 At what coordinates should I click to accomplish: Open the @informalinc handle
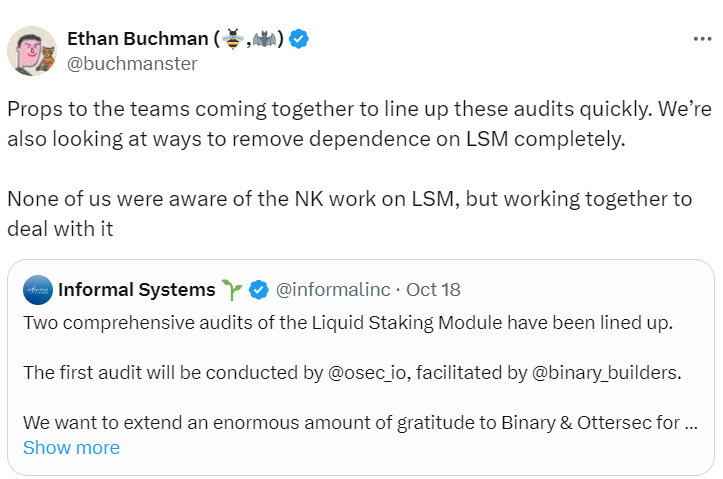coord(332,290)
